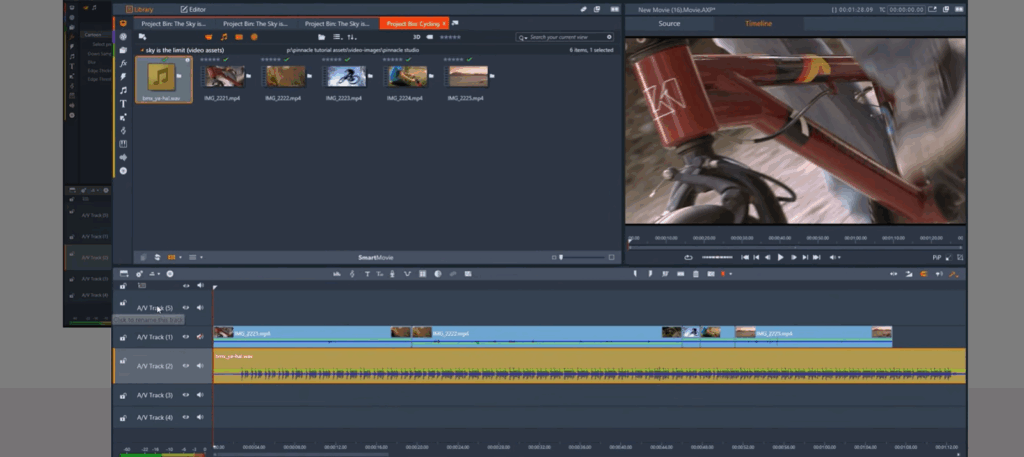Click the folder view icon in library toolbar
Screen dimensions: 1024x457
321,37
